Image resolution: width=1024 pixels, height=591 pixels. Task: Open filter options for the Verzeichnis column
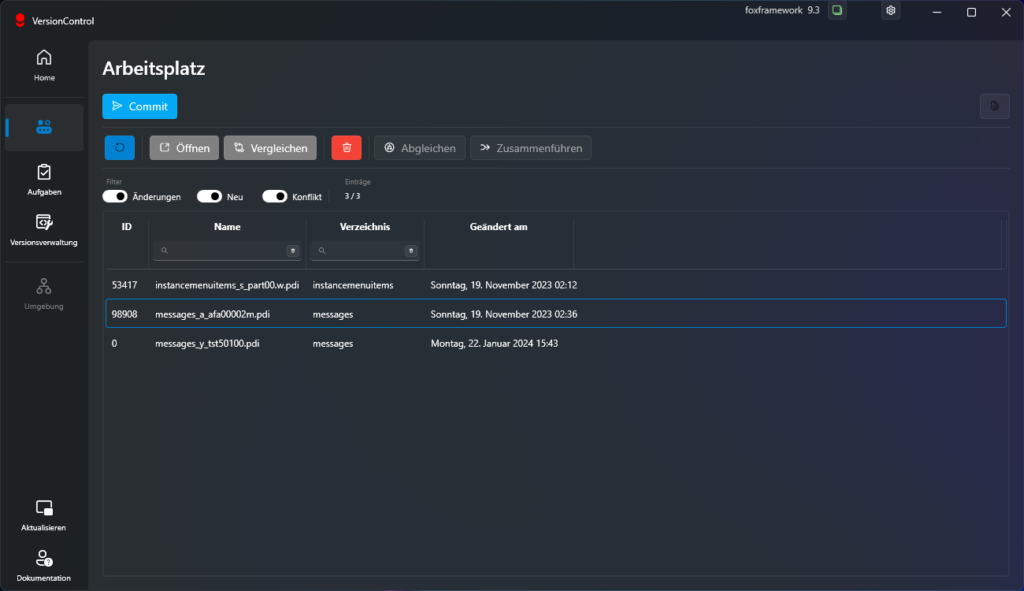[410, 250]
